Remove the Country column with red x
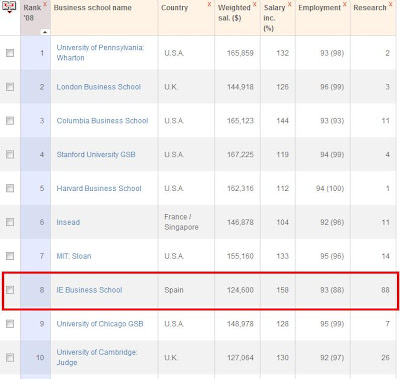 click(x=209, y=4)
